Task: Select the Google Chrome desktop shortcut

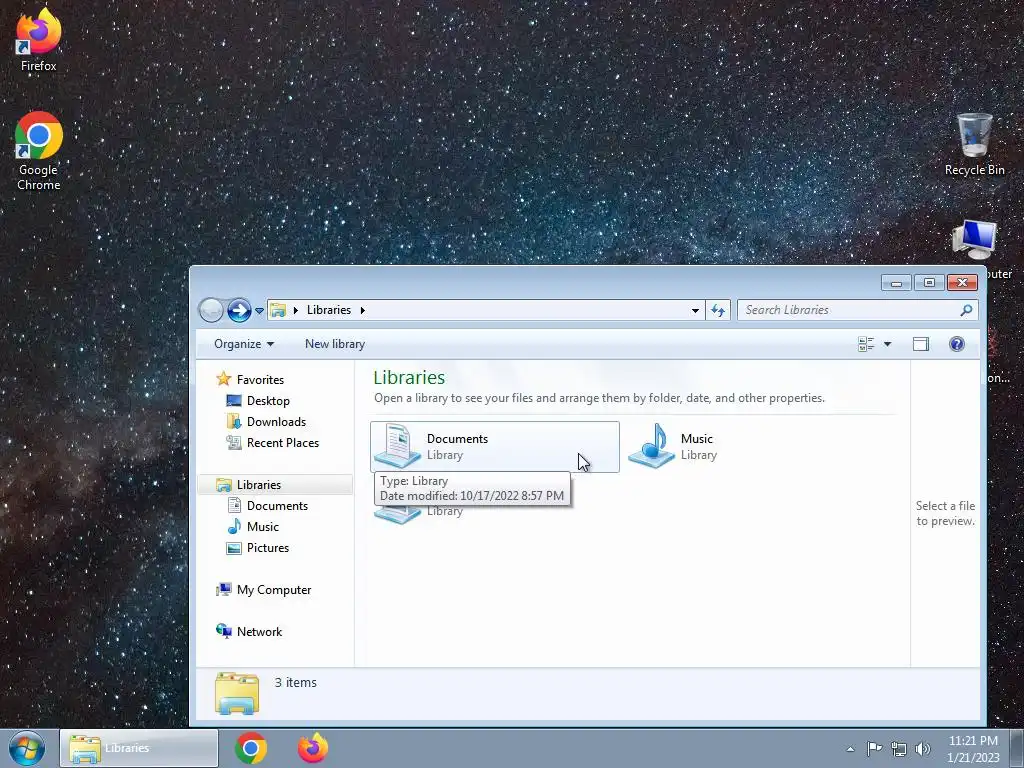Action: pyautogui.click(x=39, y=151)
